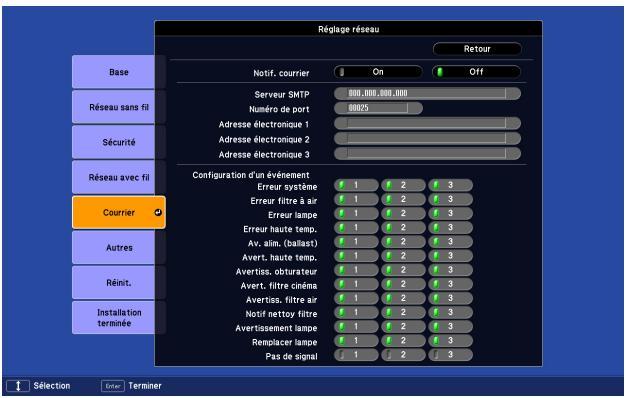Select the Adresse électronique 2 field
Viewport: 626px width, 398px height.
coord(427,139)
